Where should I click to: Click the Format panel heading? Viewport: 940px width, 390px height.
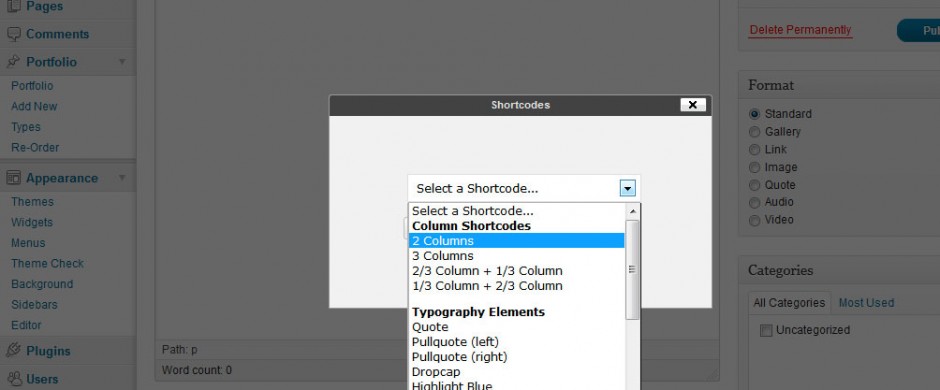pos(771,85)
